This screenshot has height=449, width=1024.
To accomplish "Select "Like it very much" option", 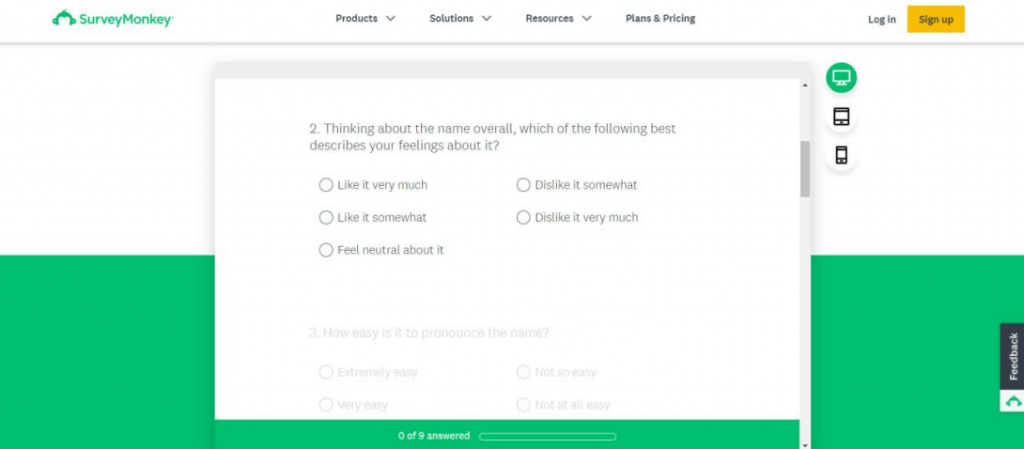I will [373, 185].
